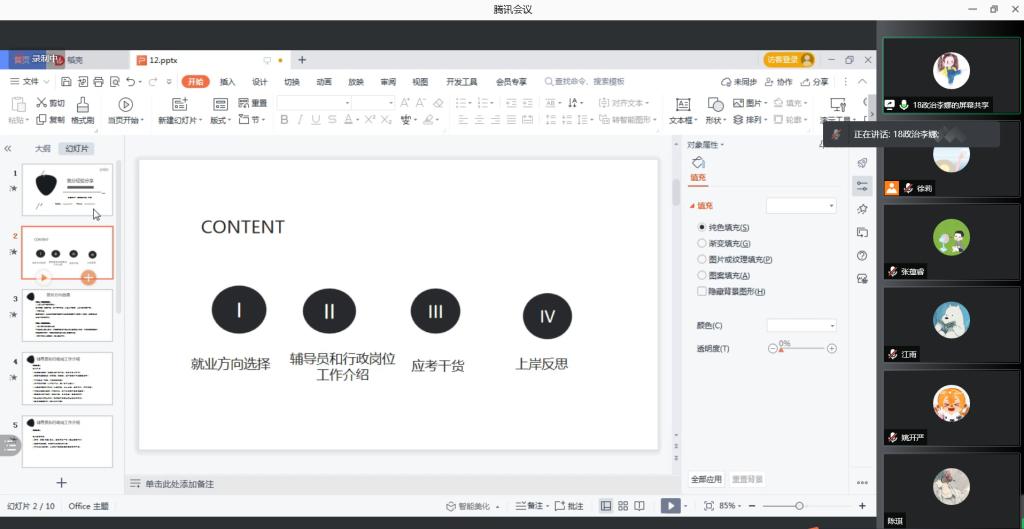Check the 隐藏背景图形 checkbox
1024x529 pixels.
coord(702,291)
